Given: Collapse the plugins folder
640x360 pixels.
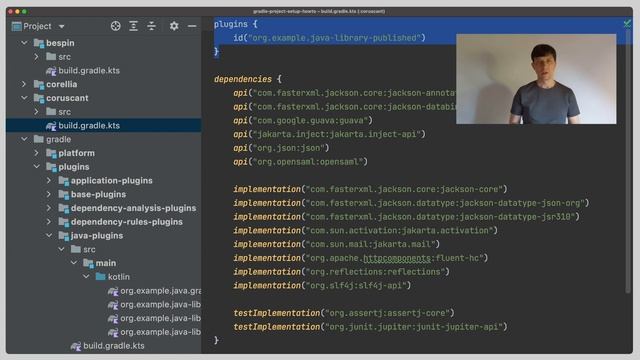Looking at the screenshot, I should click(36, 167).
